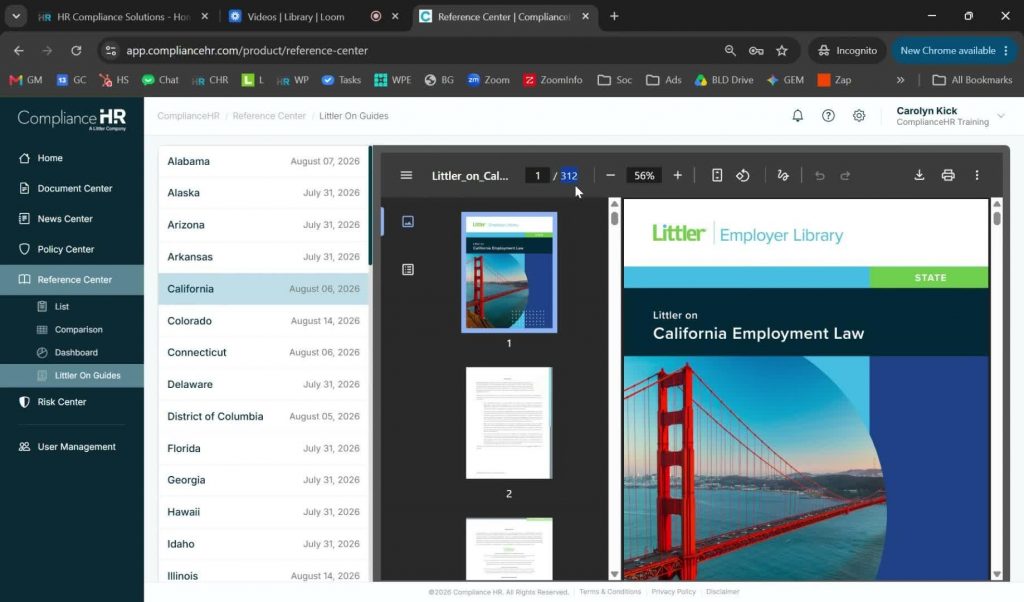Open the News Center

[72, 219]
